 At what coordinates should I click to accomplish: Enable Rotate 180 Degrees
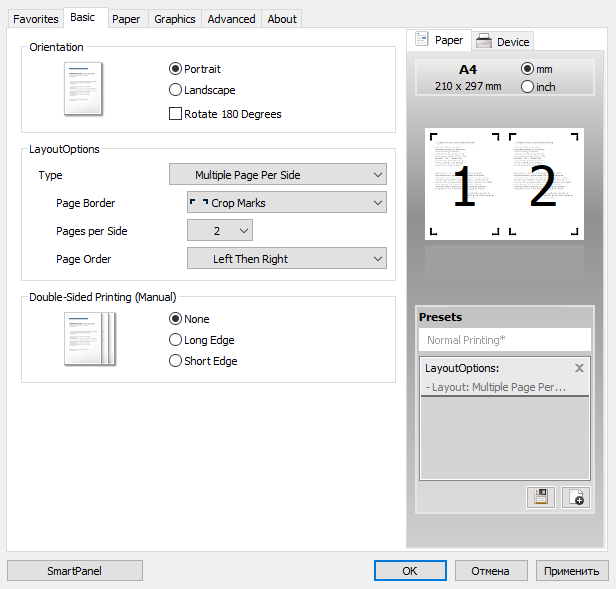pyautogui.click(x=176, y=114)
